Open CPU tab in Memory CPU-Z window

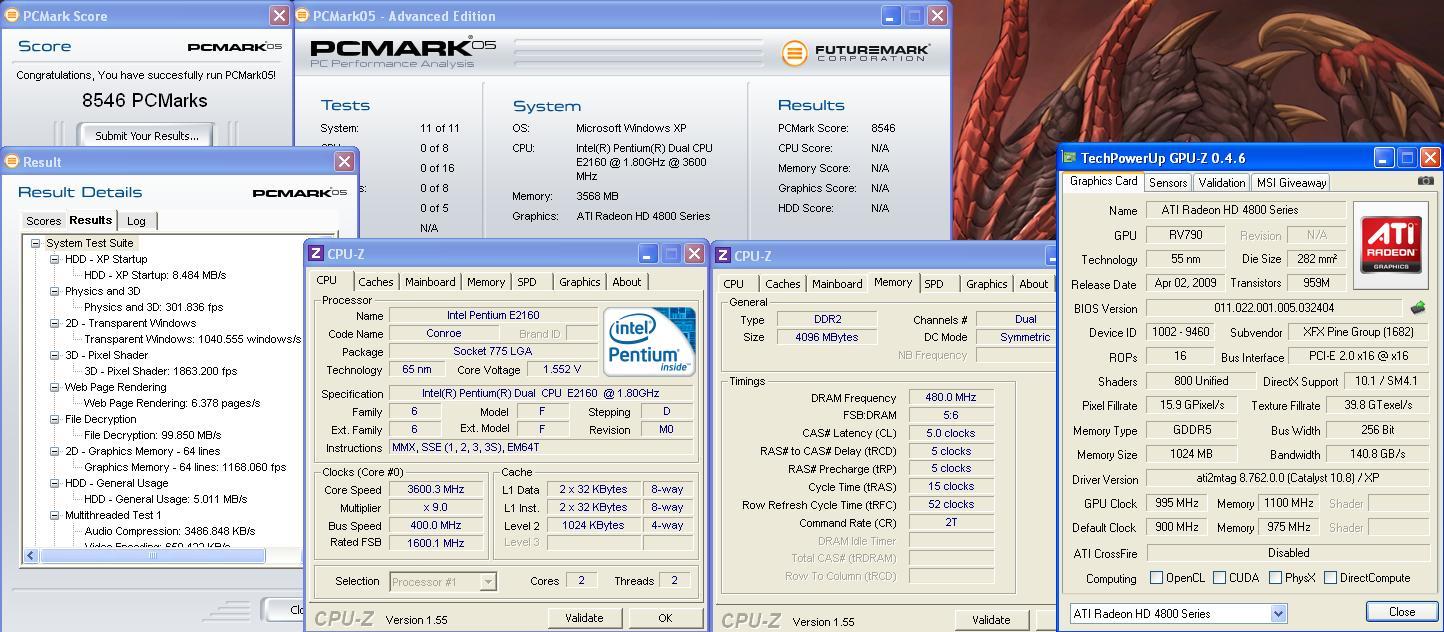[734, 284]
